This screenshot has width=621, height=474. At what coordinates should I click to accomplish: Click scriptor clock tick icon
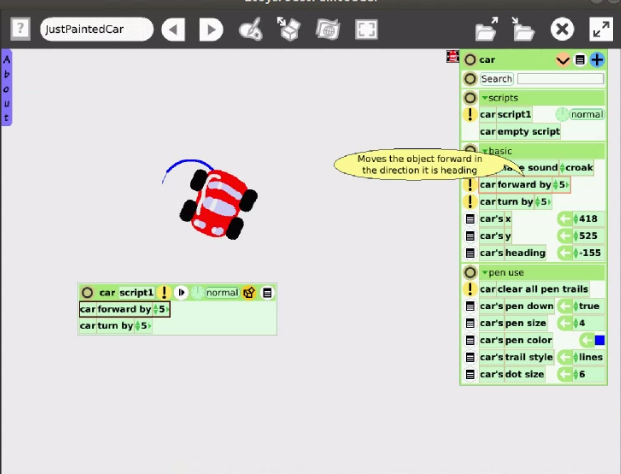(x=197, y=293)
